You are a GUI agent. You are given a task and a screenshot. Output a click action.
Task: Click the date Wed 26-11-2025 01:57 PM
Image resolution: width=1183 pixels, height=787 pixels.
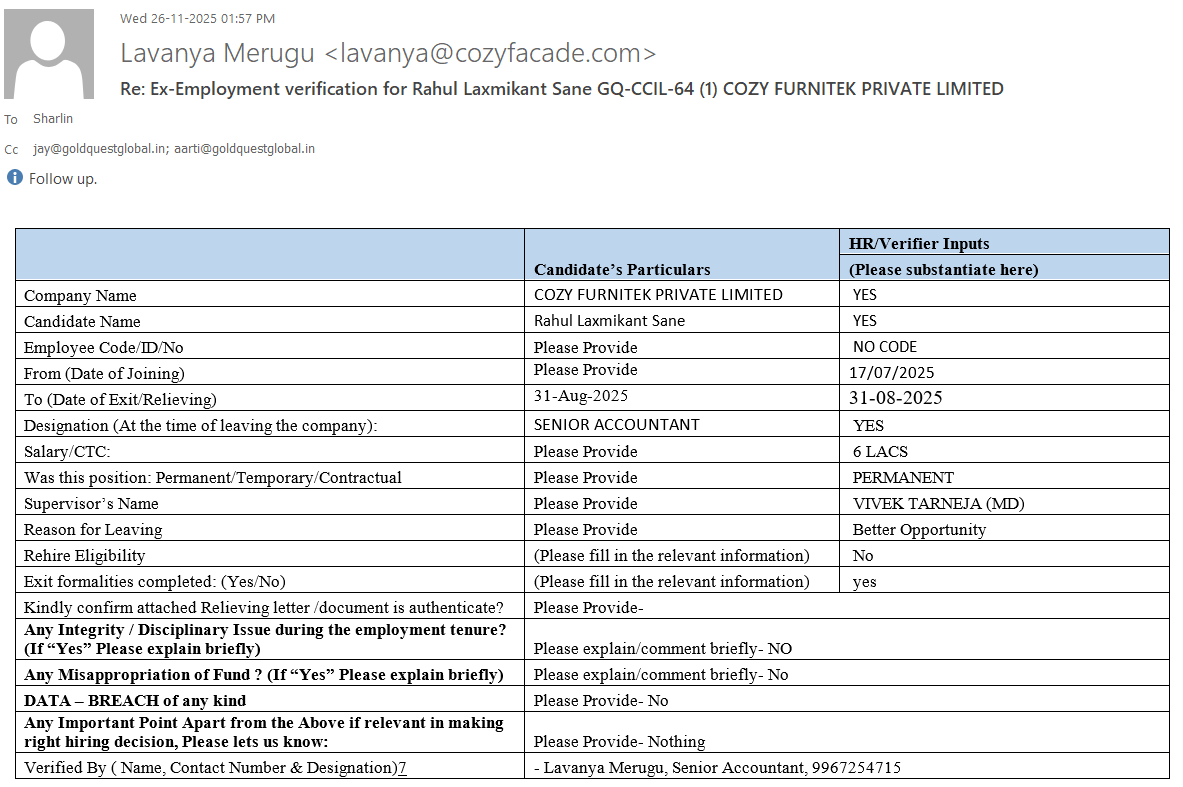click(197, 18)
